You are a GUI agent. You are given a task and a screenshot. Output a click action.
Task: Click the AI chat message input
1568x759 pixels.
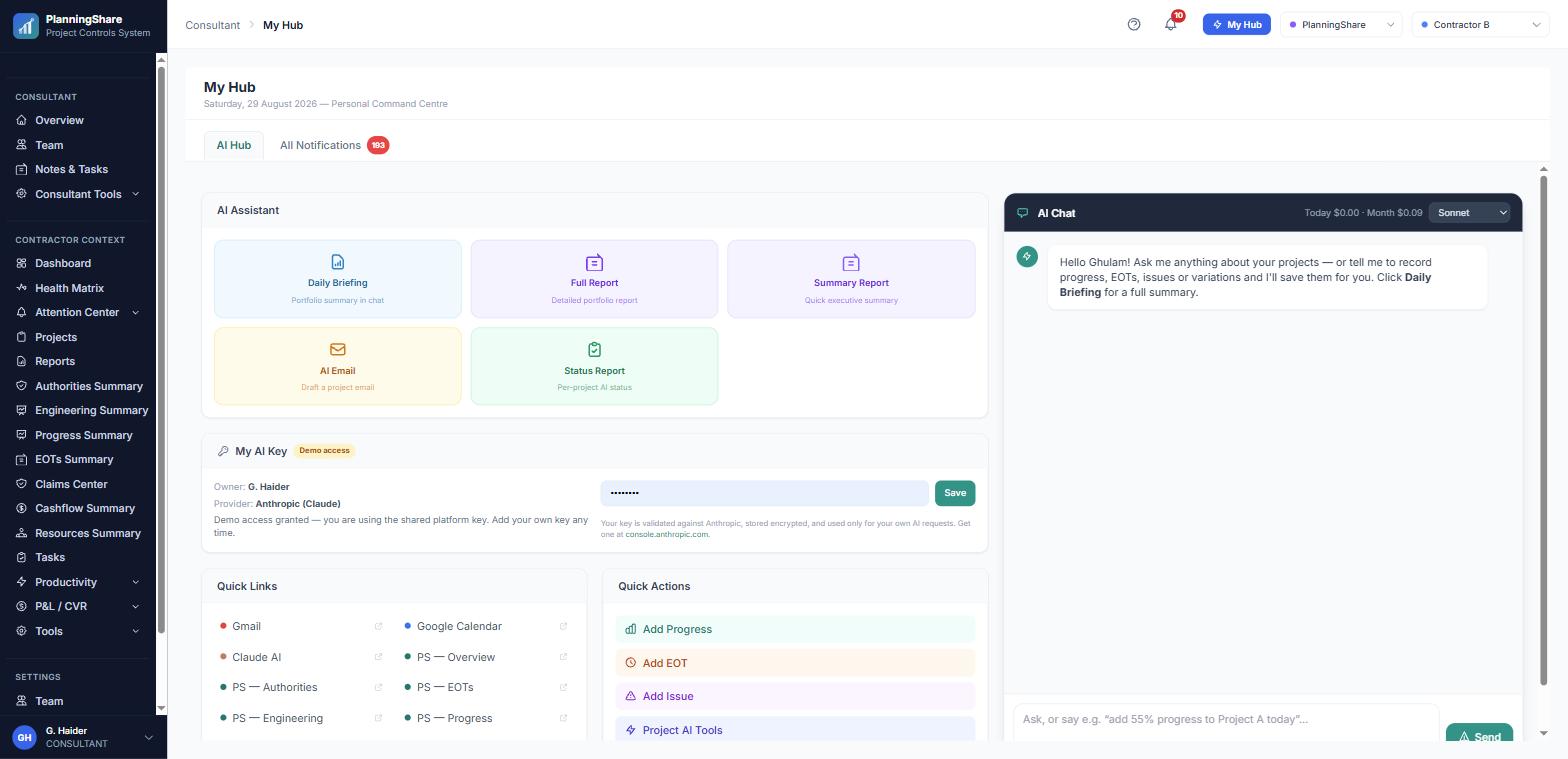tap(1226, 720)
